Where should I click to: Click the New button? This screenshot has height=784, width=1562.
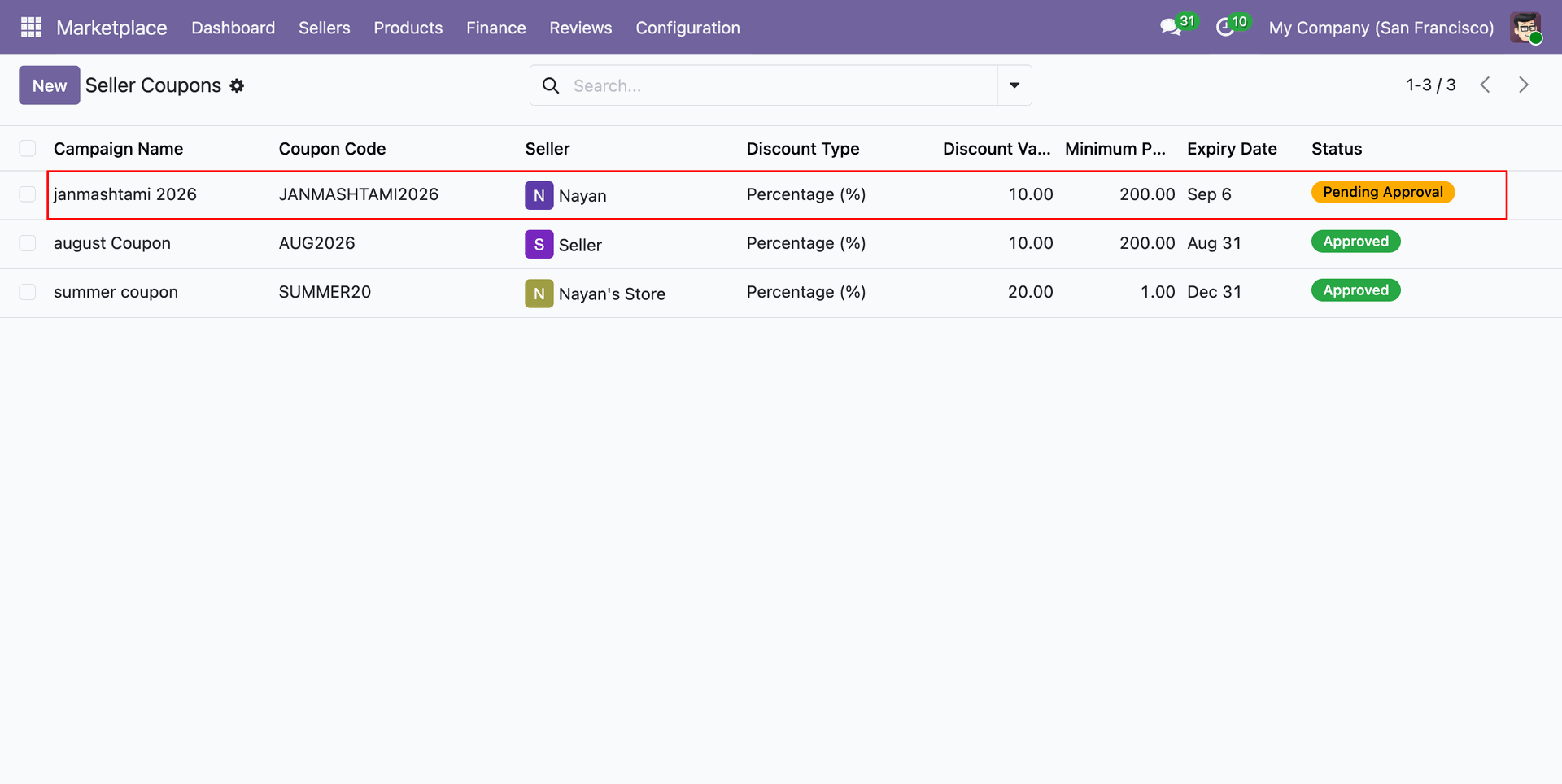[x=50, y=85]
